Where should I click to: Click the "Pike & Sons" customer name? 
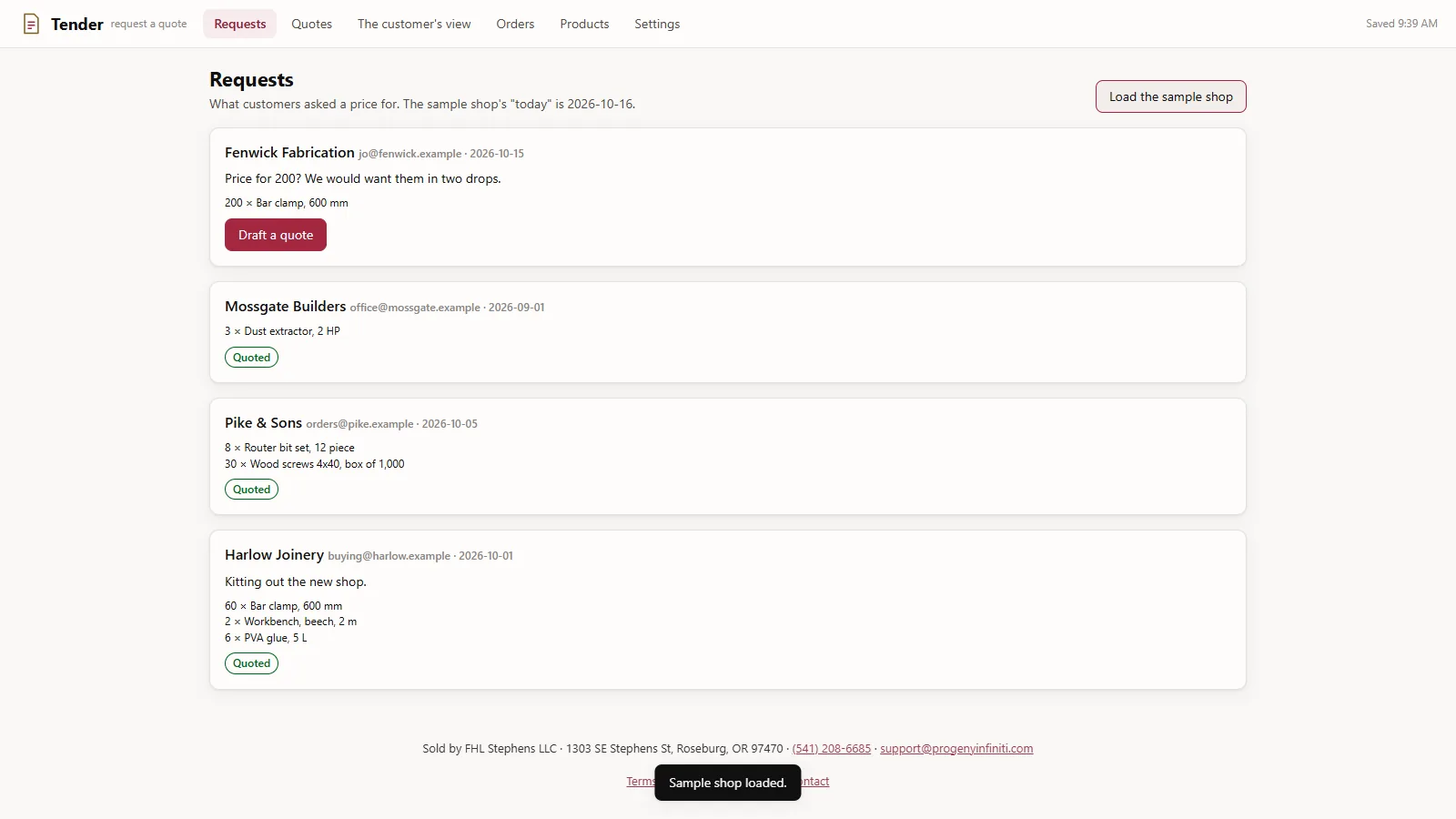point(263,423)
